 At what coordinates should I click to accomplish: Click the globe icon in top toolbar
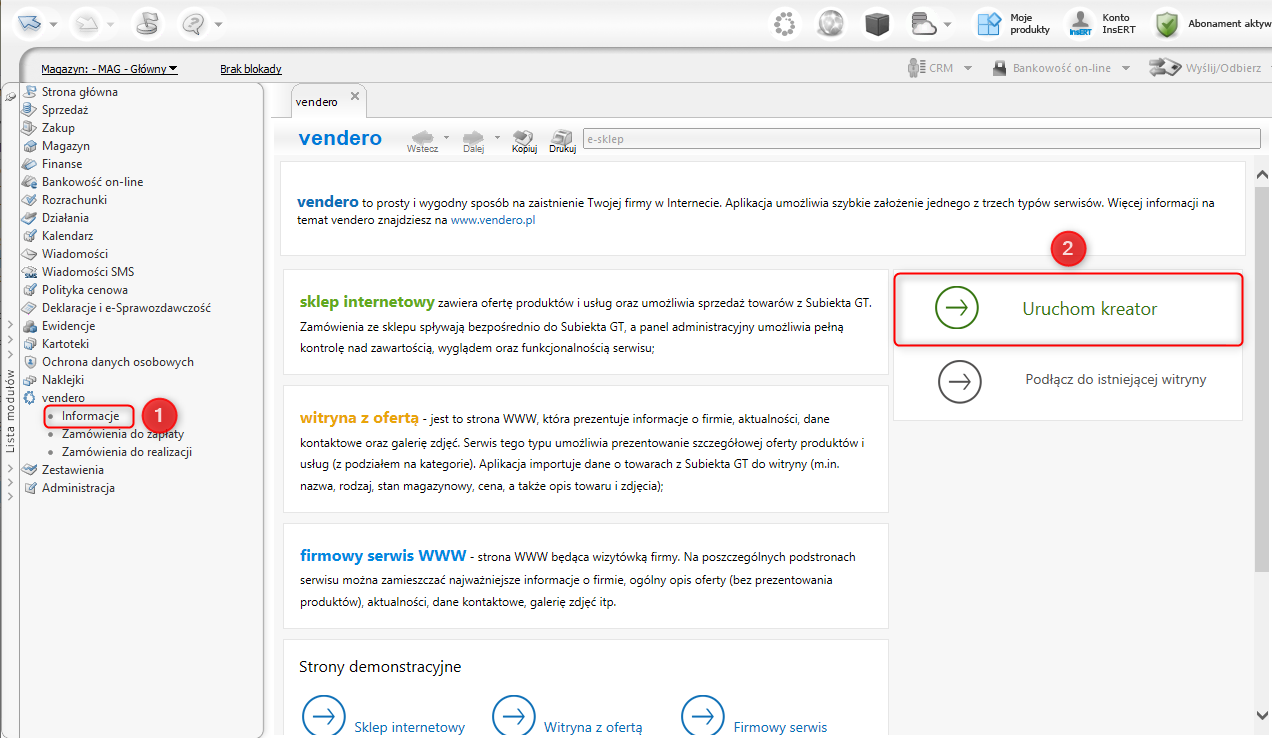tap(831, 23)
